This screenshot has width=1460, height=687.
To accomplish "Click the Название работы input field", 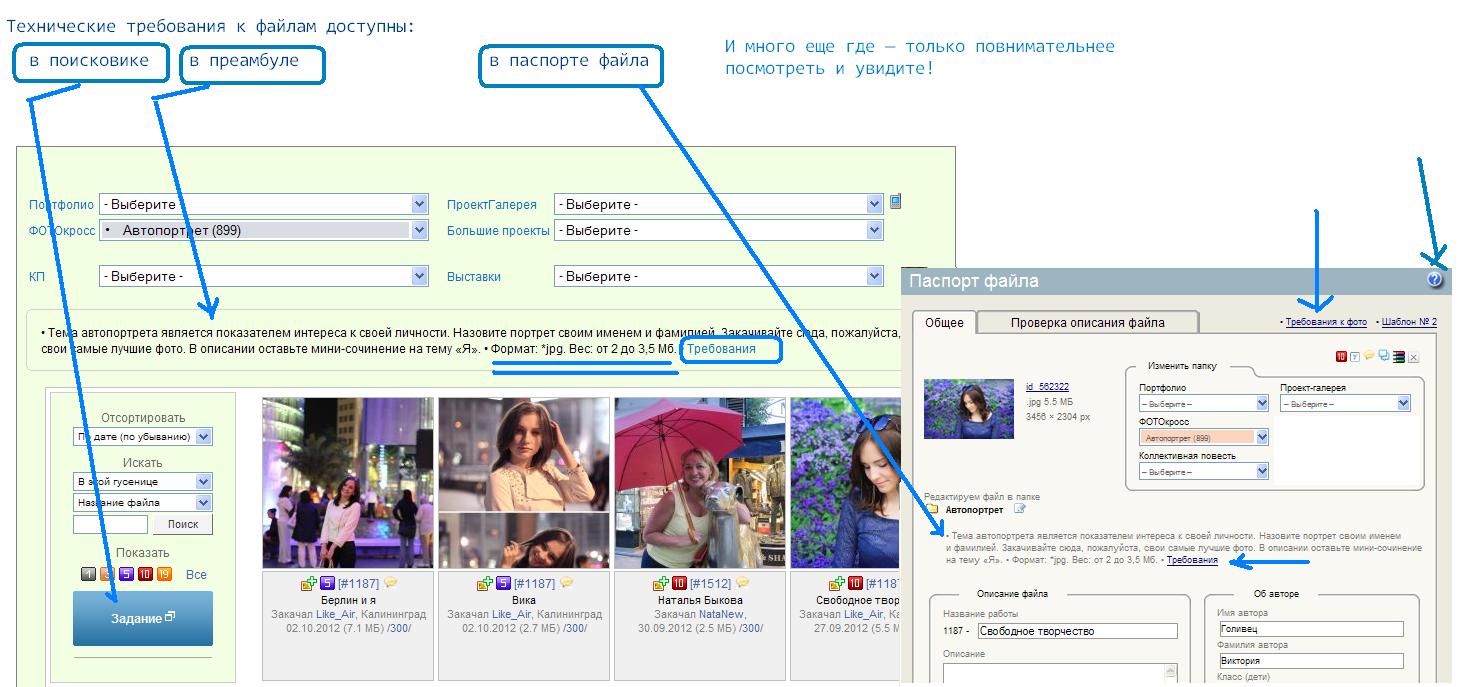I will coord(1077,631).
